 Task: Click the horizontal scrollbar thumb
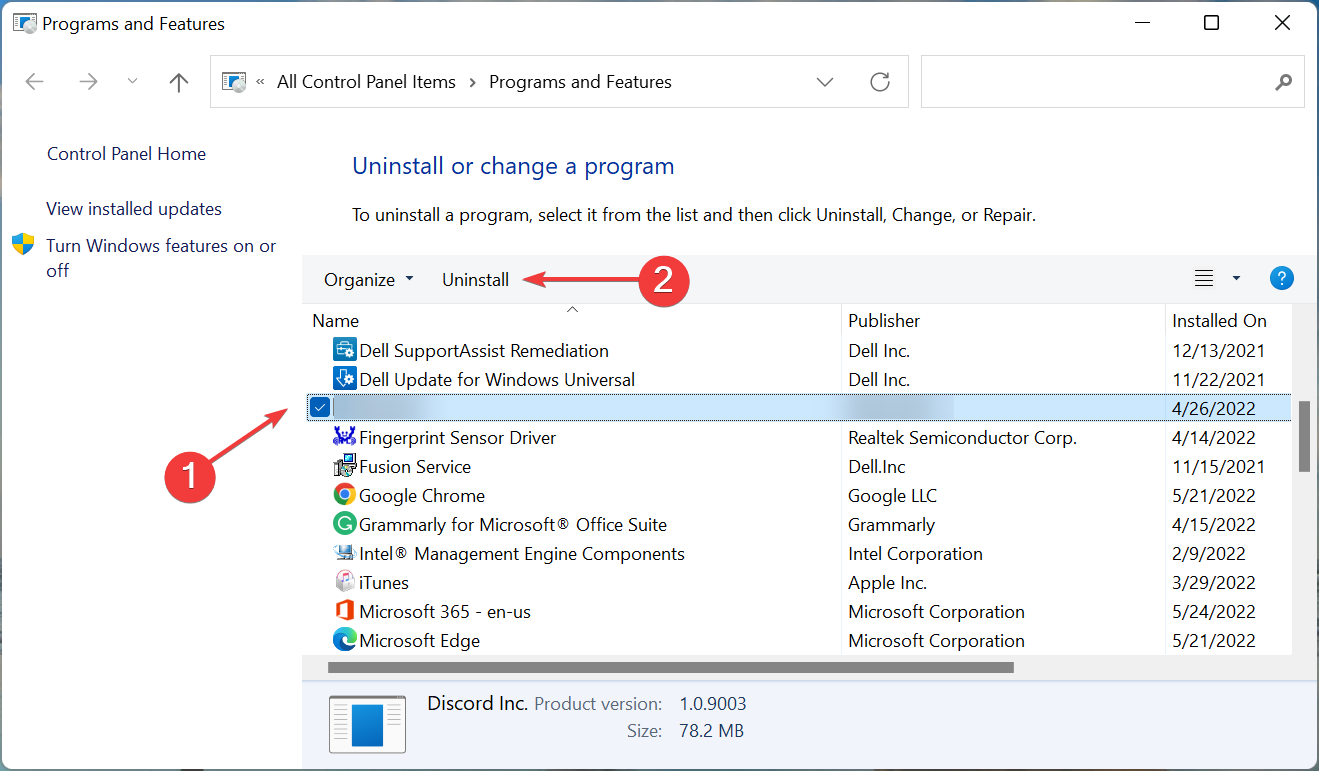671,667
